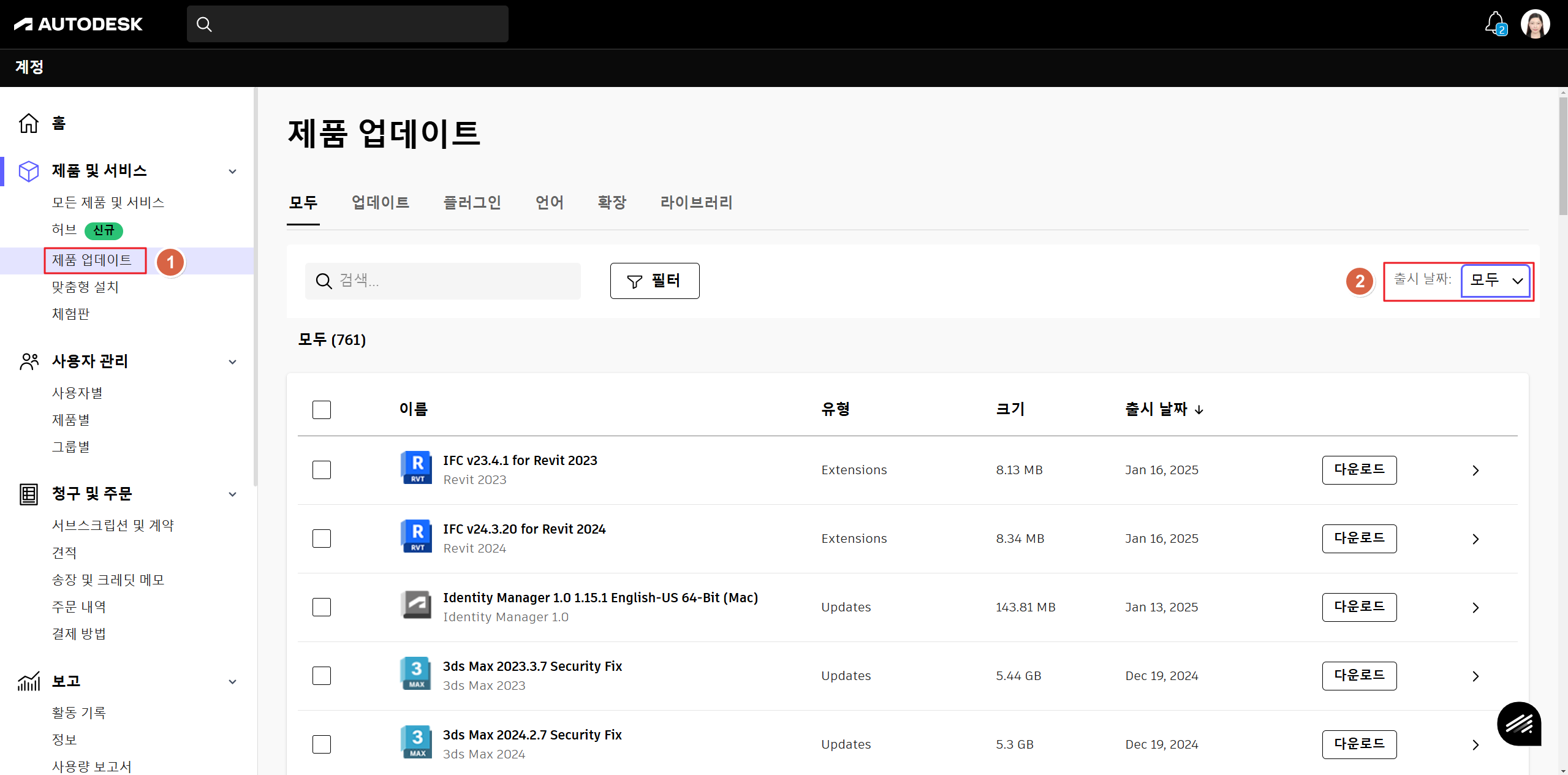
Task: Click the Billing and Orders list icon
Action: [x=29, y=494]
